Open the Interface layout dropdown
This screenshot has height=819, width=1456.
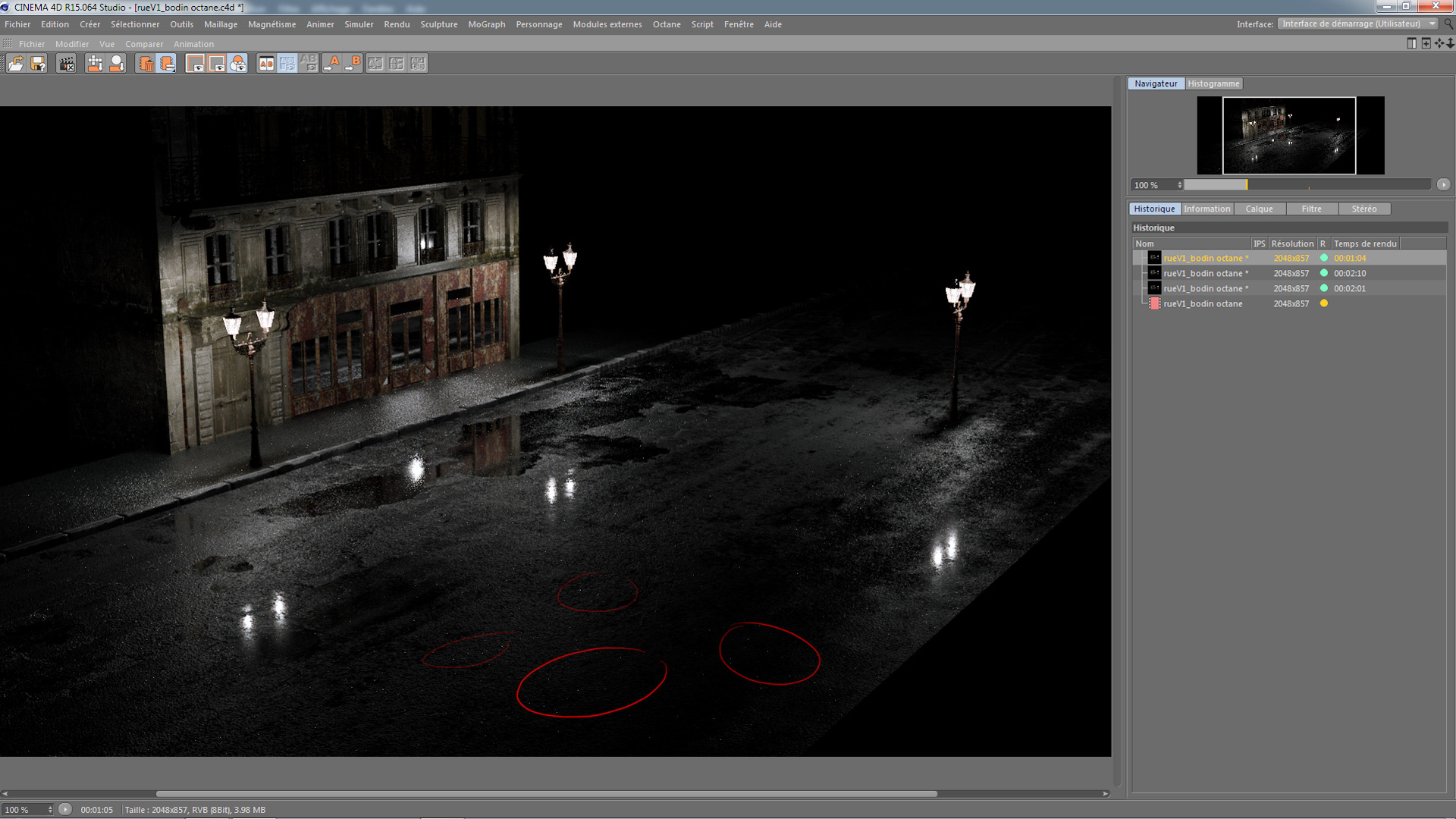tap(1357, 24)
